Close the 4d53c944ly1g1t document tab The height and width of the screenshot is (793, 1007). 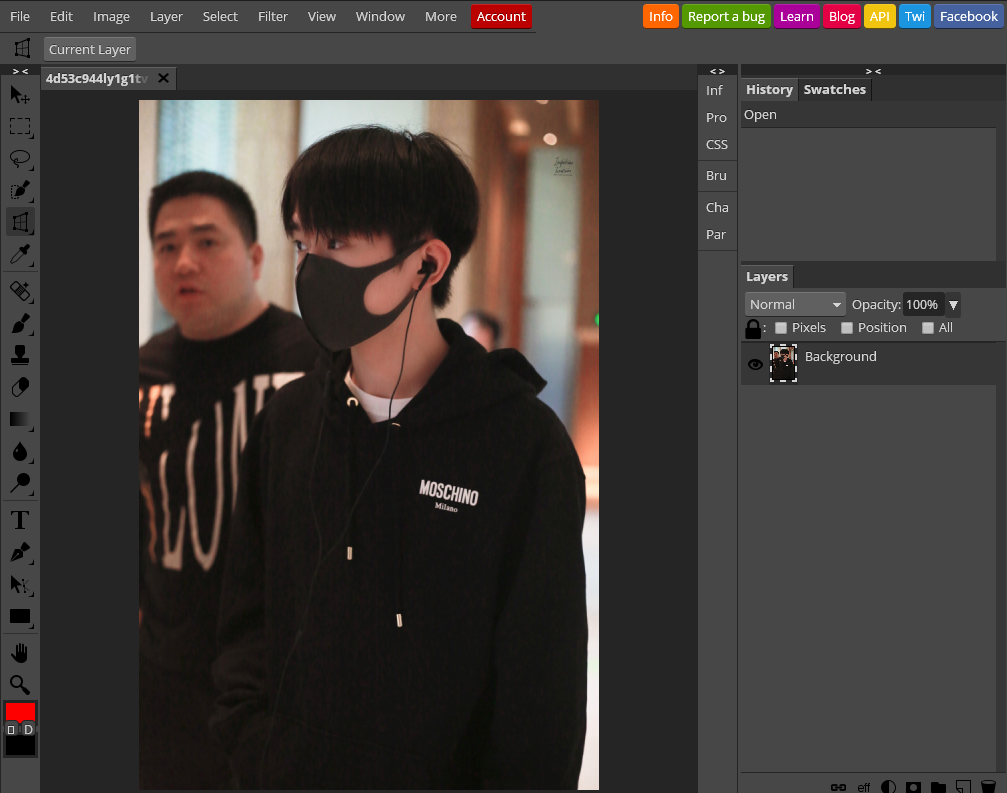(x=164, y=78)
